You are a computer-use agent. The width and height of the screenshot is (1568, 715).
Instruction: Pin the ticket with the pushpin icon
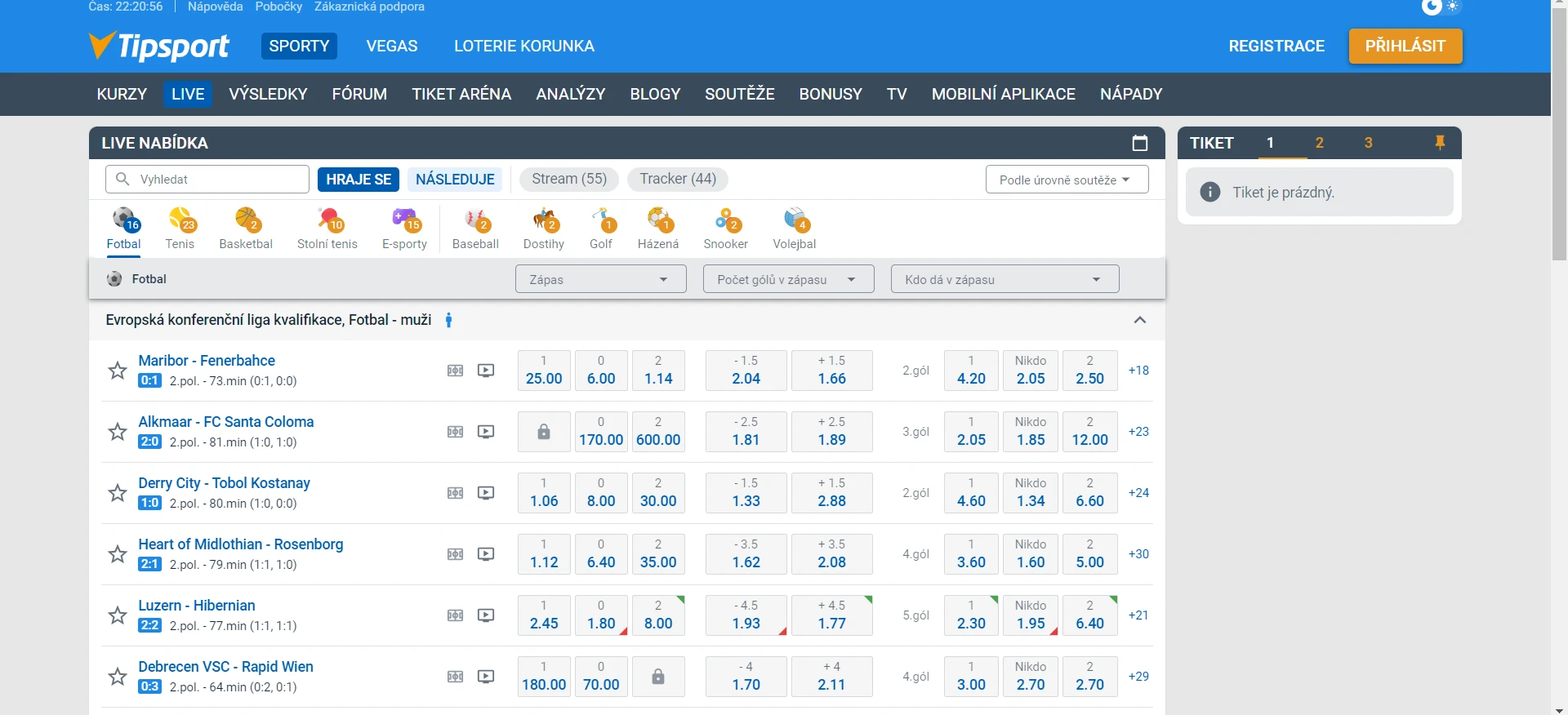(1440, 143)
